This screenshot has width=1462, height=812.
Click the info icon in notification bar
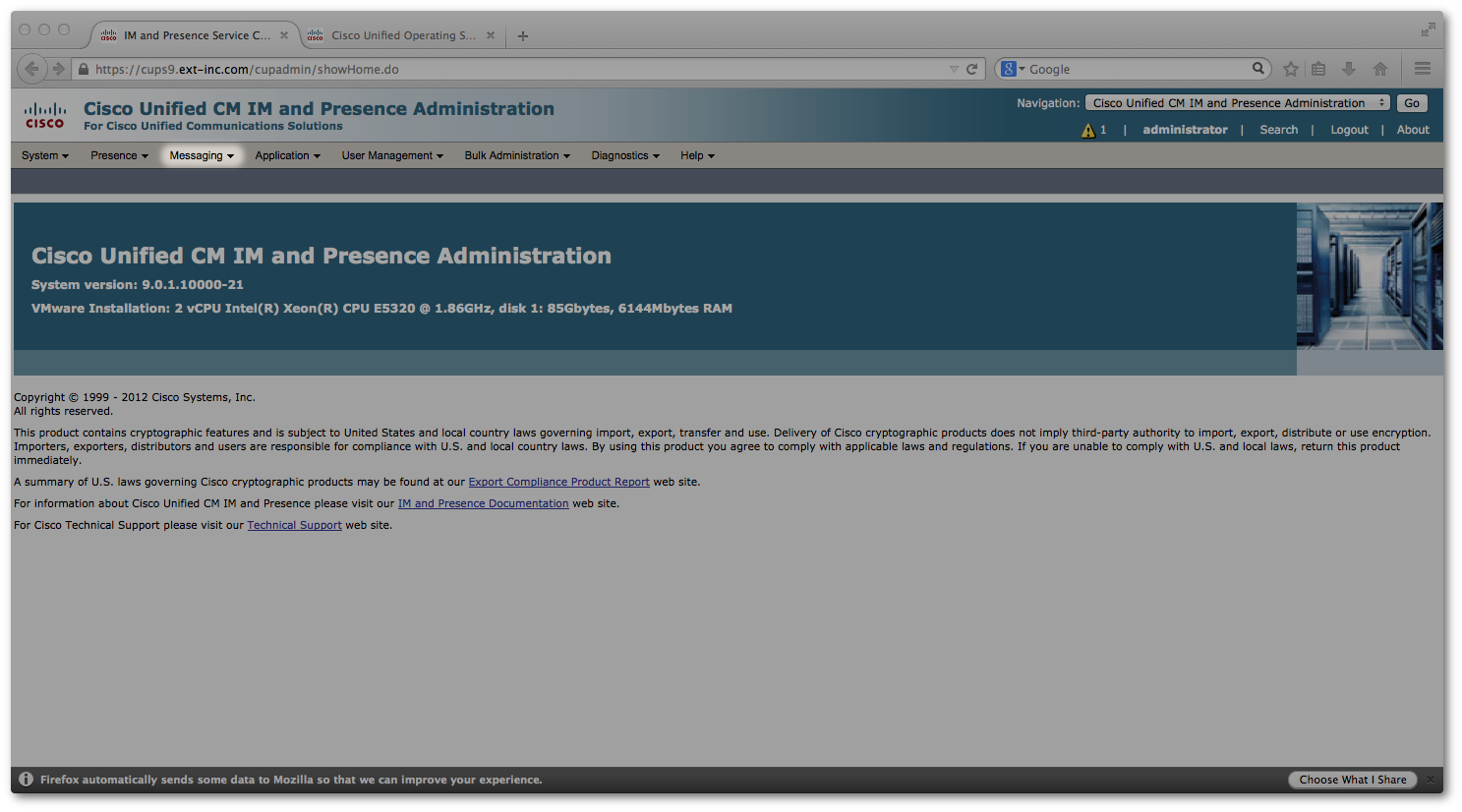[27, 780]
